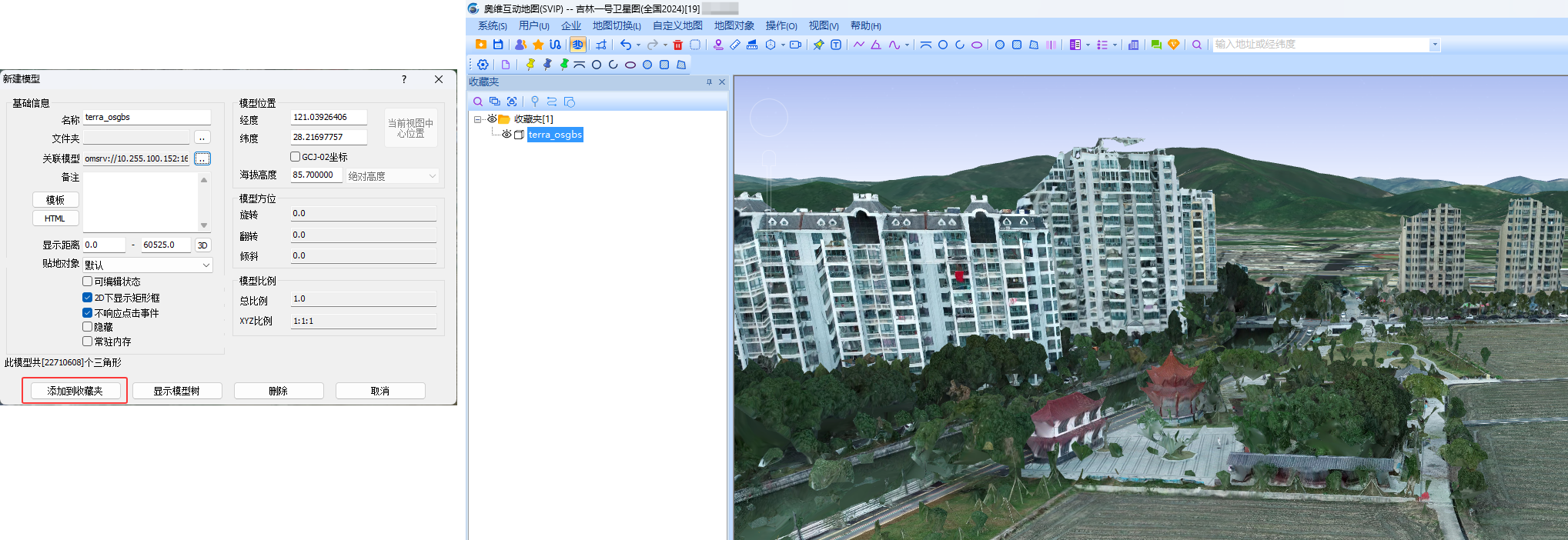Enable the 可编辑状态 checkbox
This screenshot has height=540, width=1568.
[88, 282]
